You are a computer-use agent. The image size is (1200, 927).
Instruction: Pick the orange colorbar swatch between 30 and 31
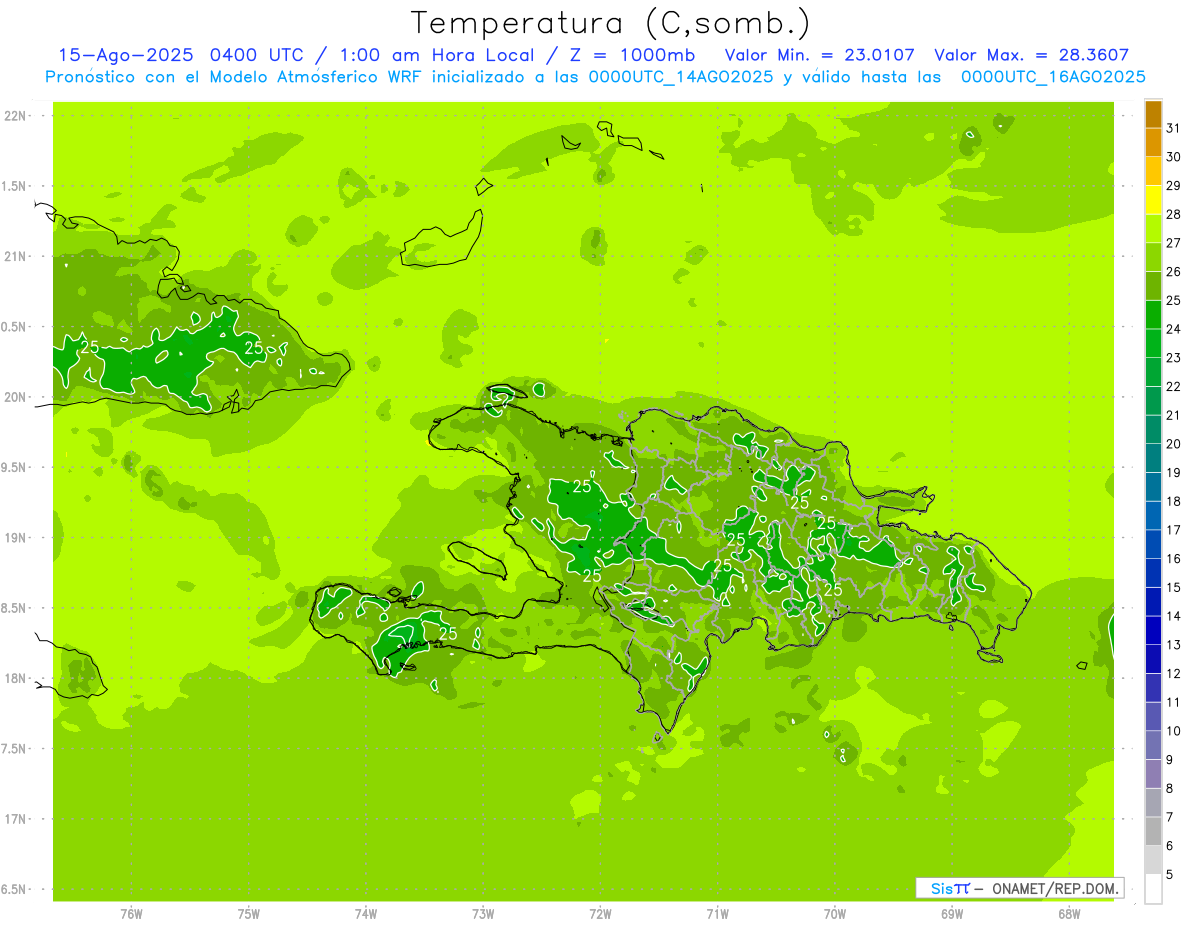point(1153,142)
